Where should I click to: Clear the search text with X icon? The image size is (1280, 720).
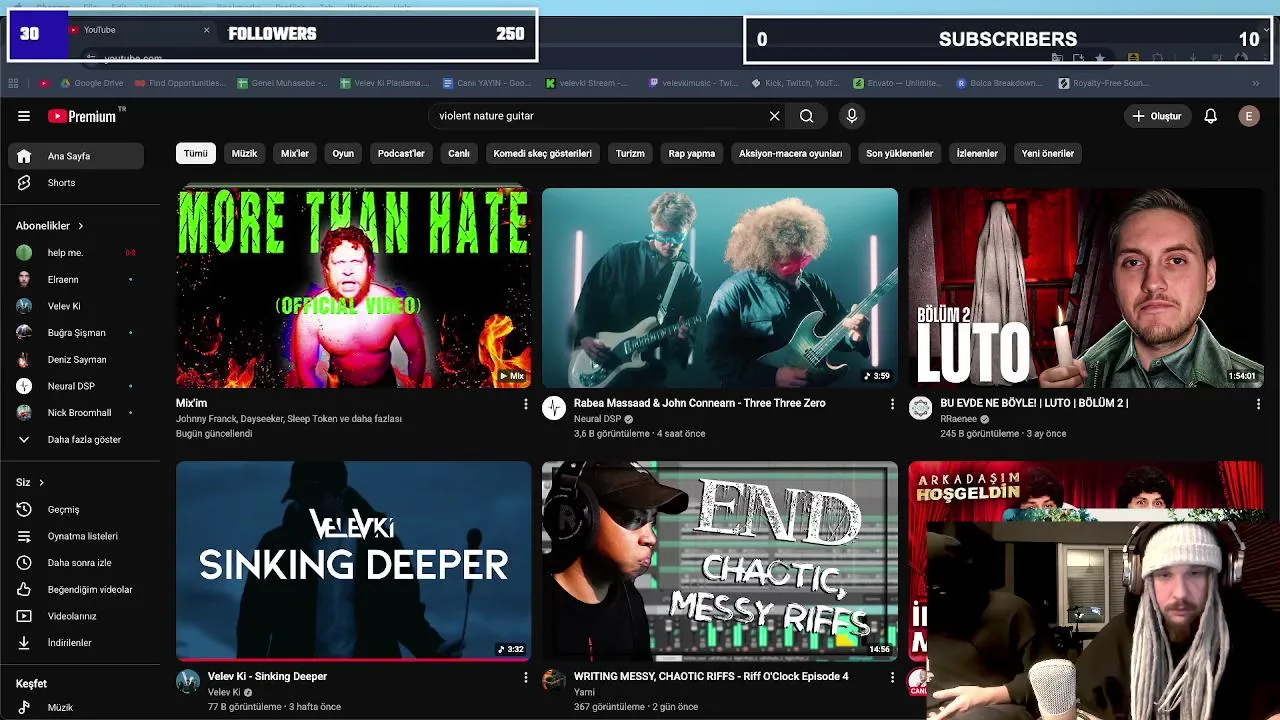click(x=774, y=116)
